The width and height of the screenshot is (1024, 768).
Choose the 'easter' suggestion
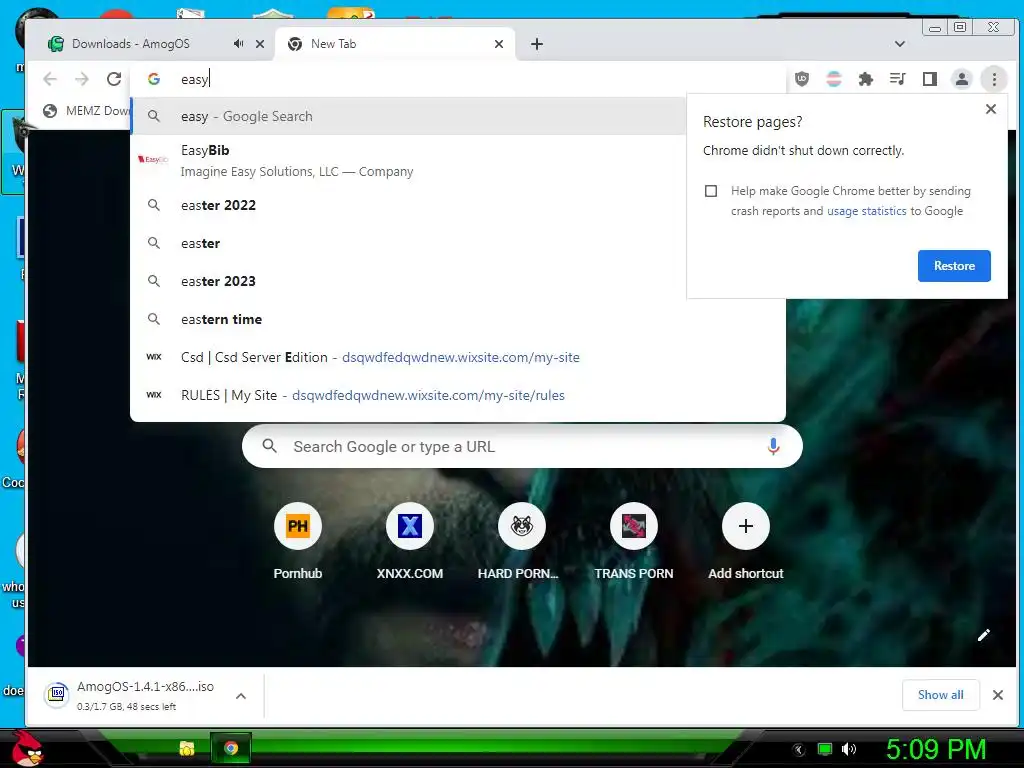[409, 243]
